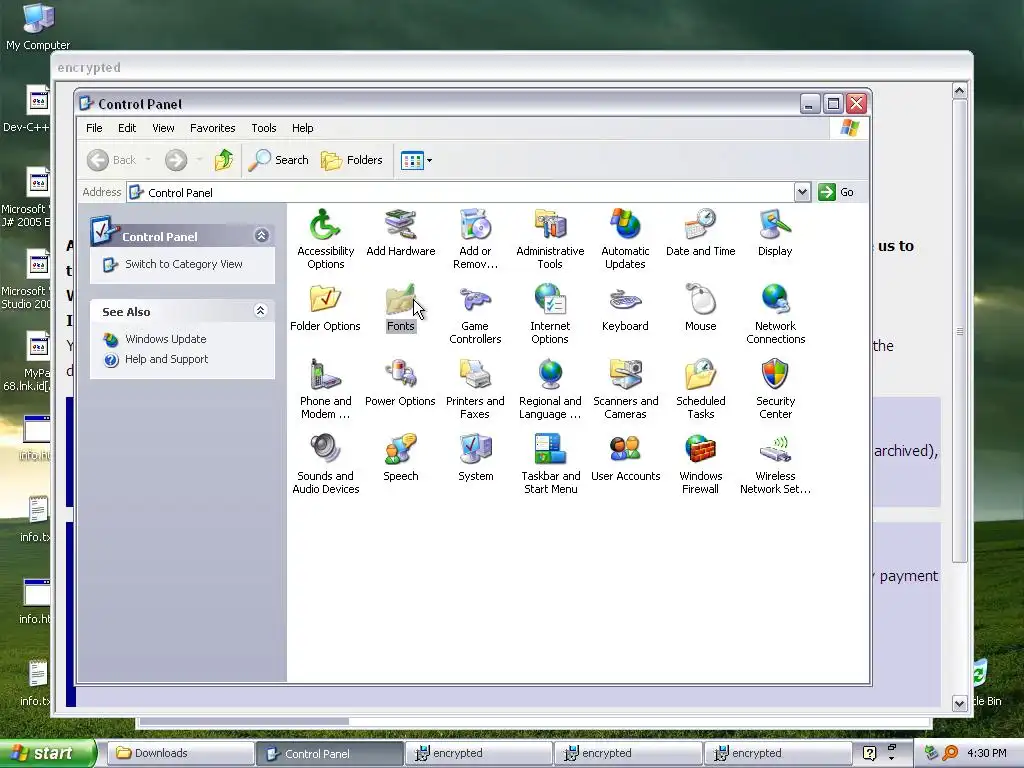The width and height of the screenshot is (1024, 768).
Task: Open the Edit menu
Action: (127, 128)
